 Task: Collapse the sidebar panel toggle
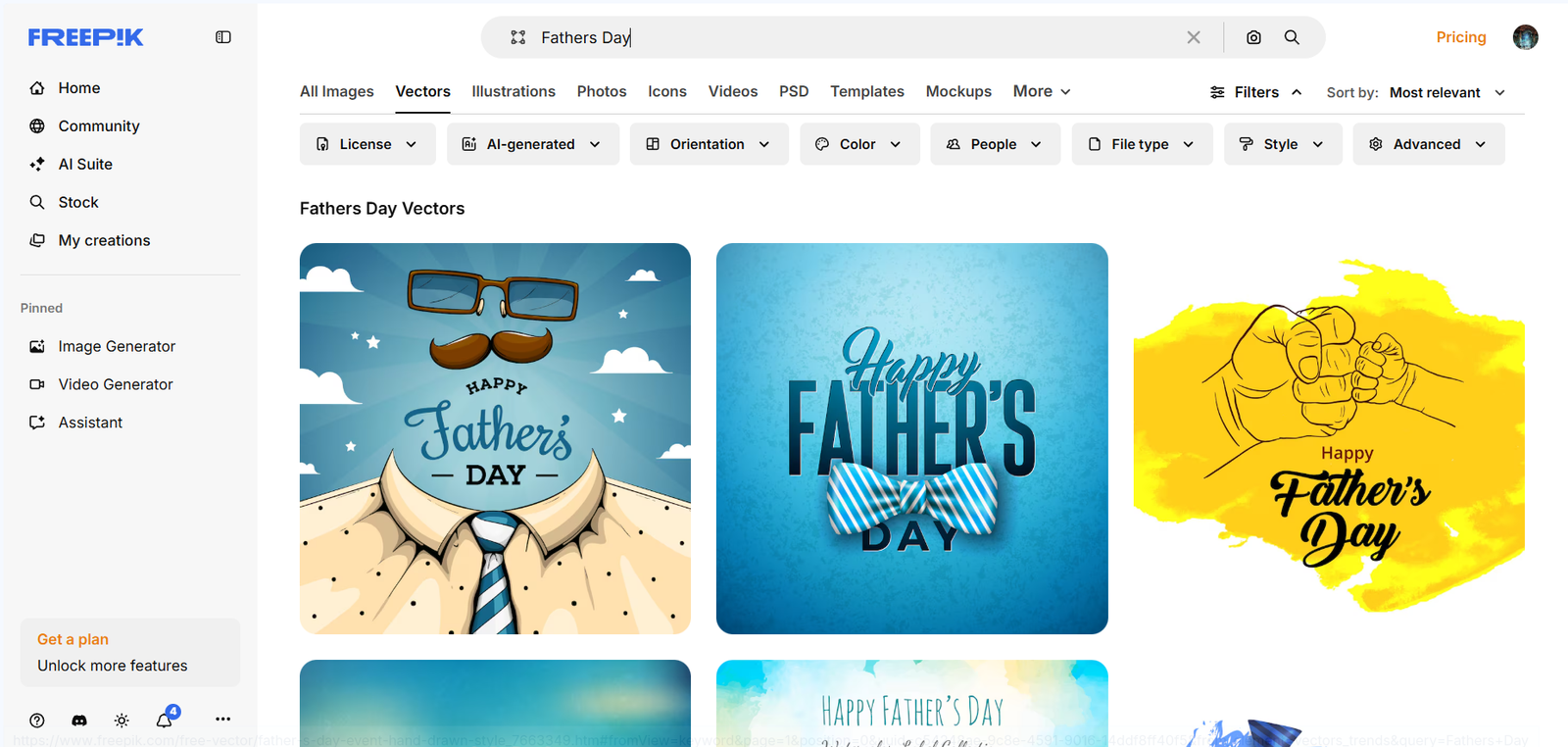223,37
